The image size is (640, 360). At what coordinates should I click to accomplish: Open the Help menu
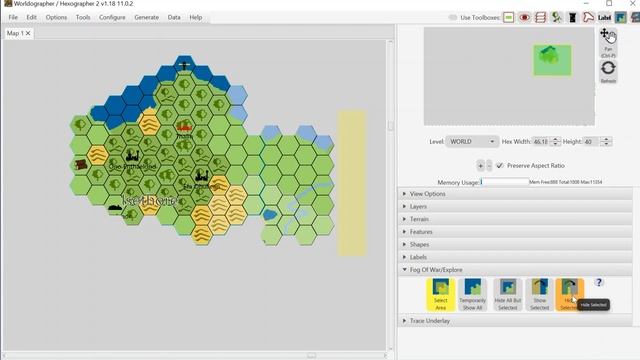tap(196, 18)
